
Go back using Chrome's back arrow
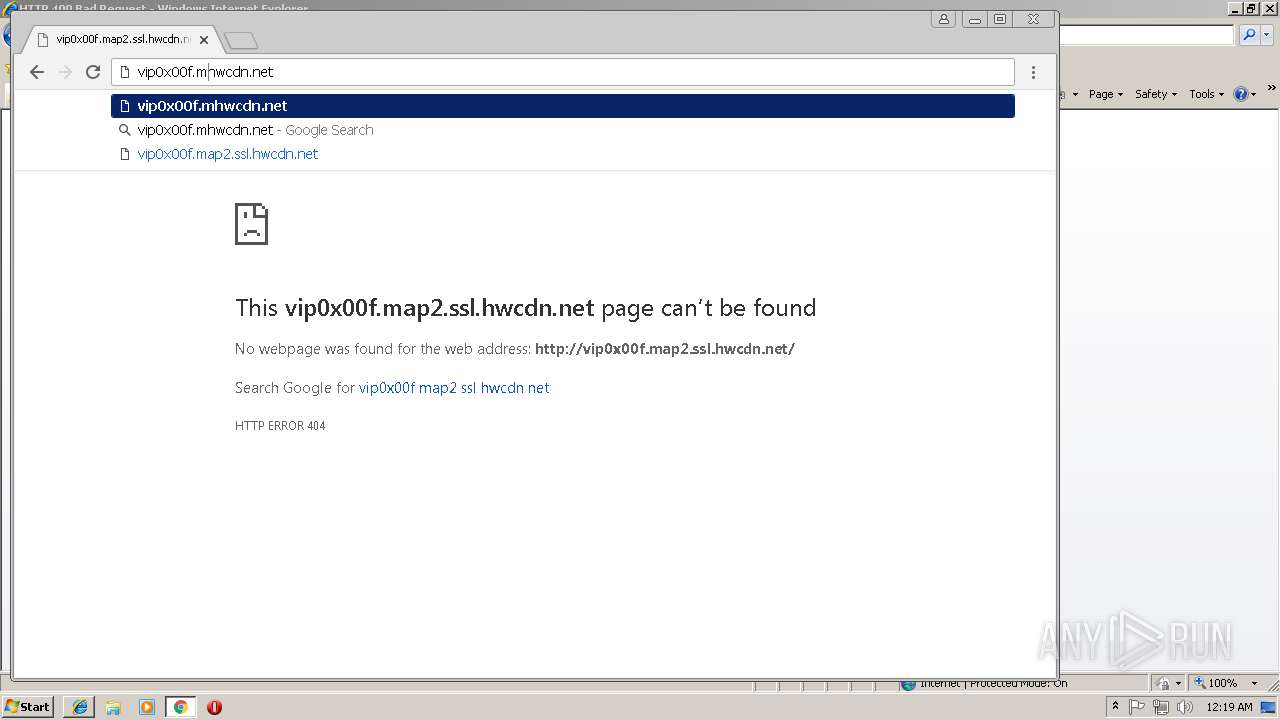37,72
